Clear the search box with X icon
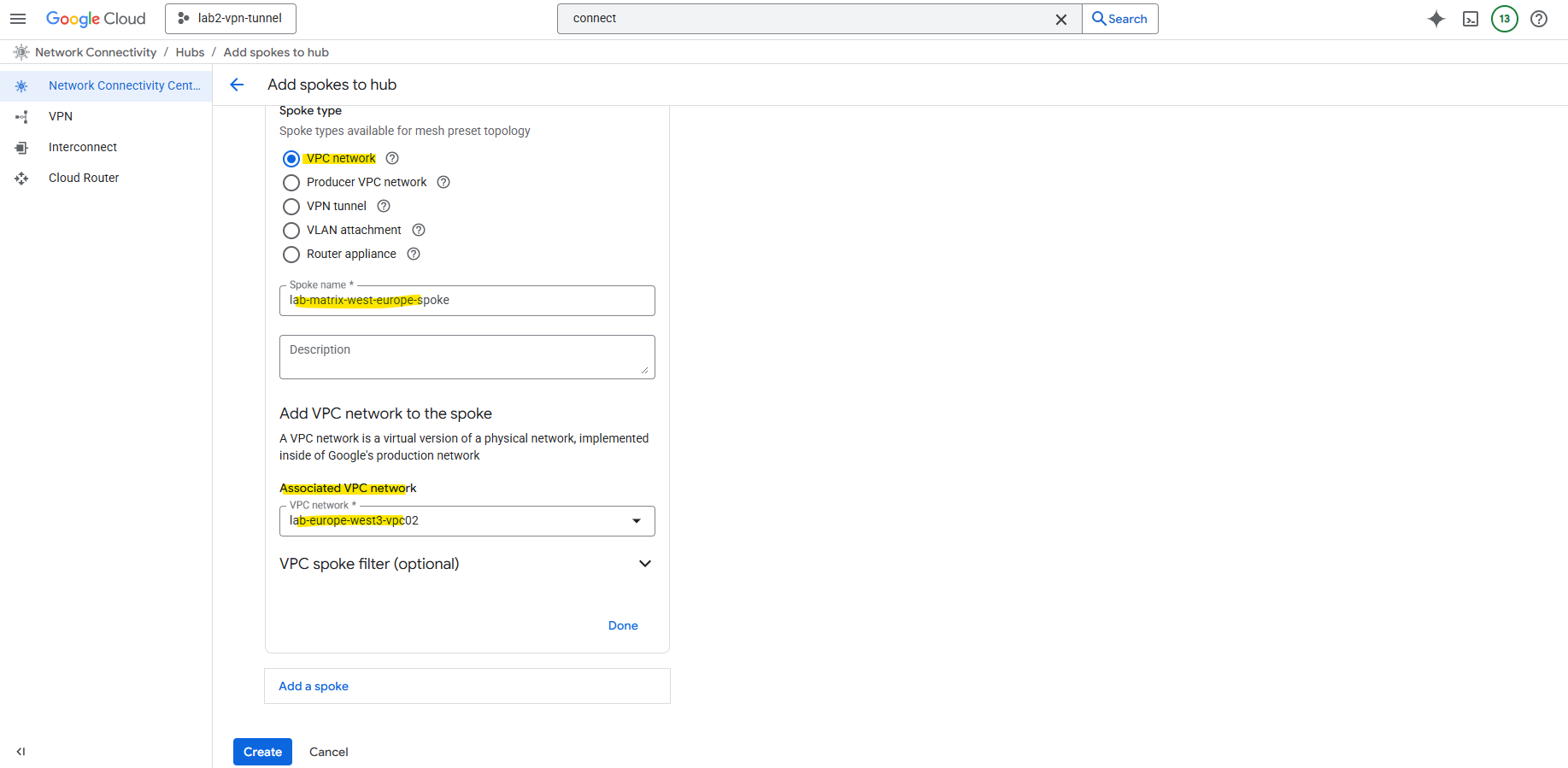 click(x=1061, y=19)
